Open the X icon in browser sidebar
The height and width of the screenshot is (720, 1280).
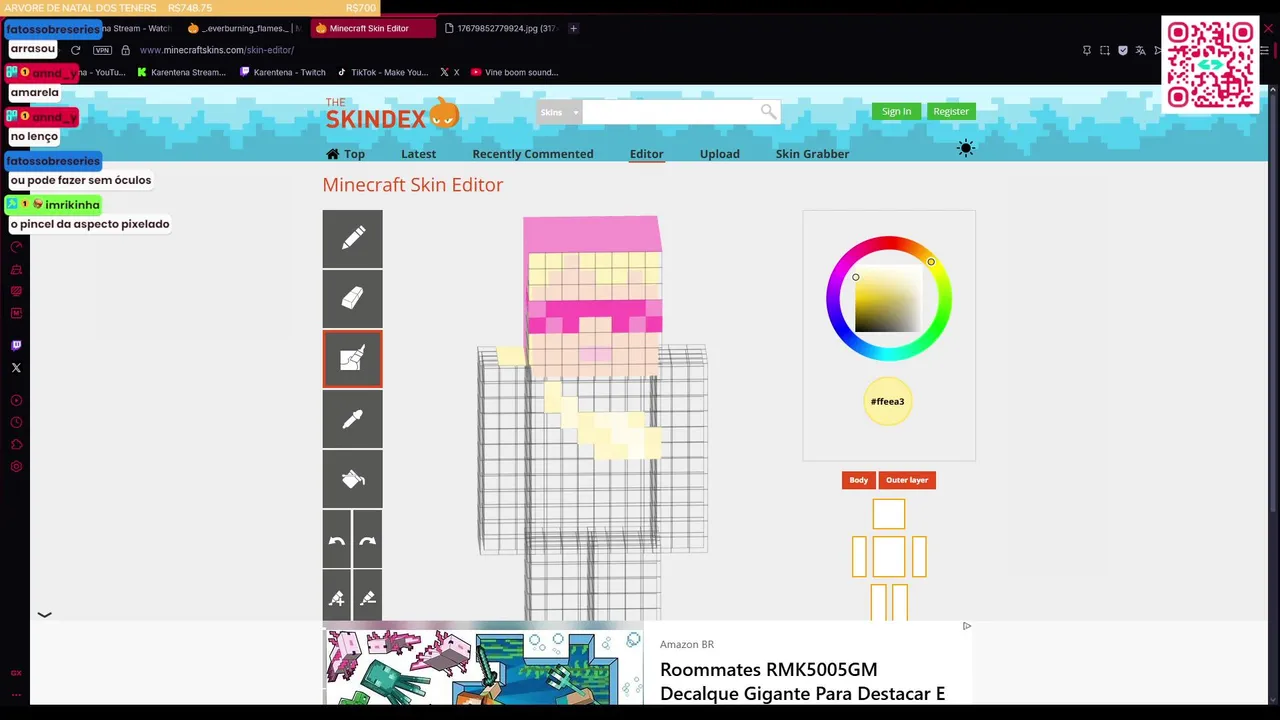pyautogui.click(x=16, y=368)
